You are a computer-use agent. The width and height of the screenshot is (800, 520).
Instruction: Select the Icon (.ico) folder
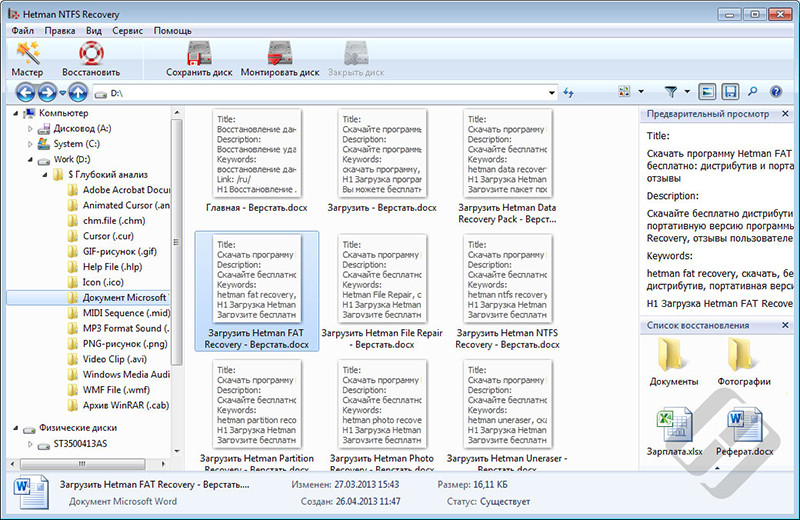[x=96, y=282]
